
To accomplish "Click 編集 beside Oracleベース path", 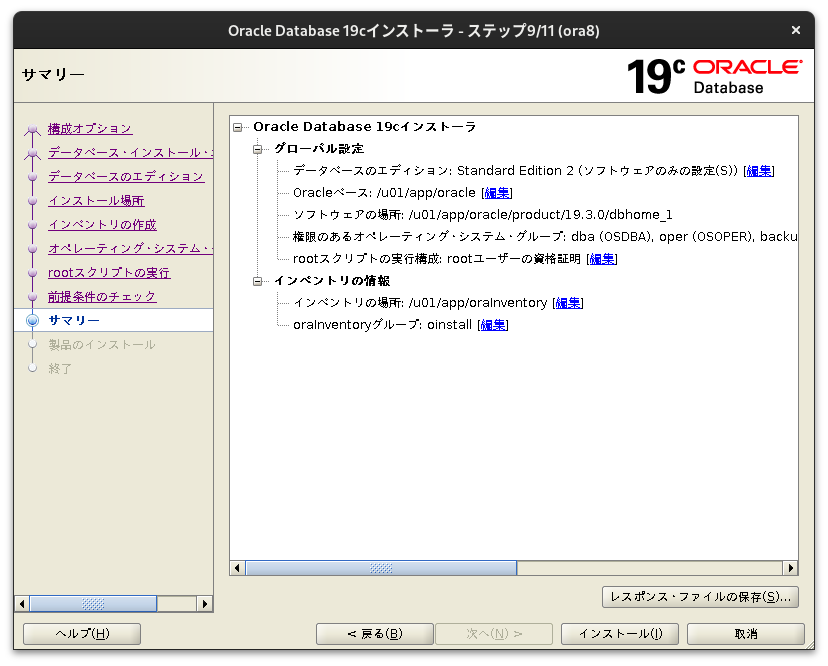I will (x=497, y=192).
